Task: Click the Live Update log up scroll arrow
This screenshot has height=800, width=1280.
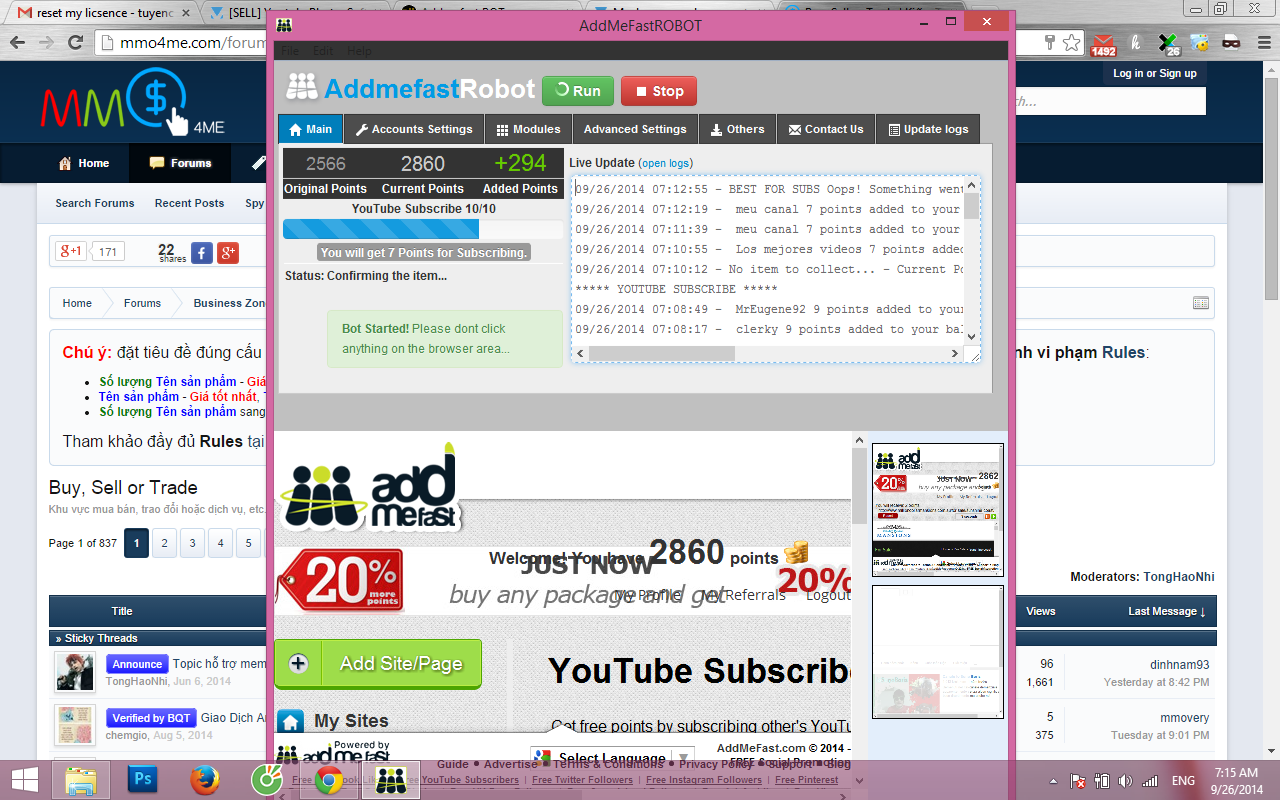Action: click(x=971, y=186)
